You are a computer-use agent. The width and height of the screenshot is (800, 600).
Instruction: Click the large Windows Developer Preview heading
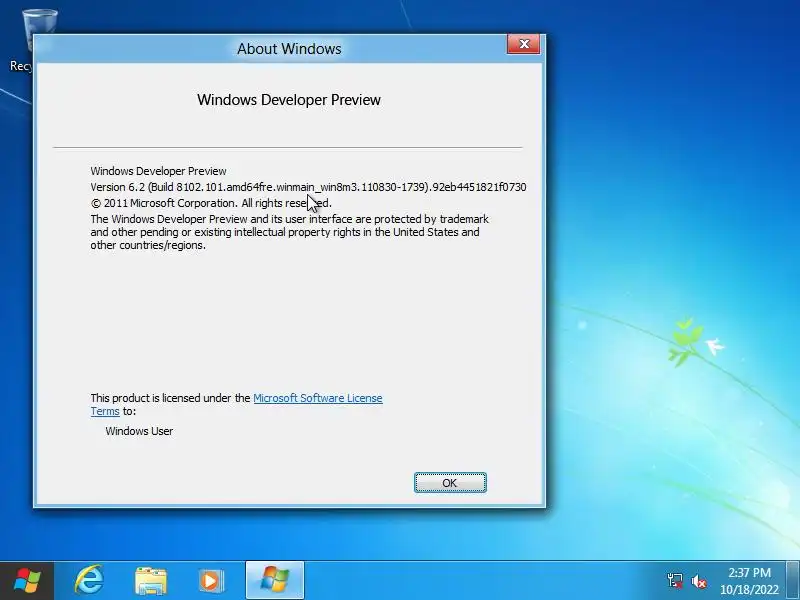289,99
